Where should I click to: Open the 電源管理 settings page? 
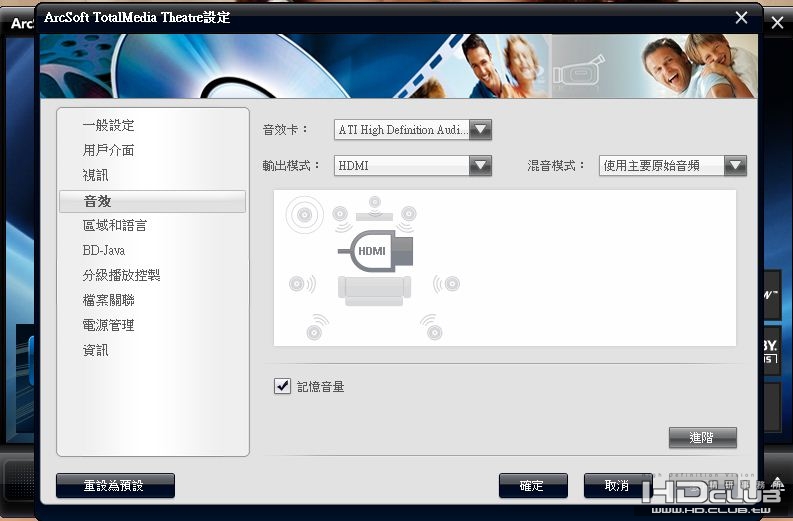(x=108, y=325)
